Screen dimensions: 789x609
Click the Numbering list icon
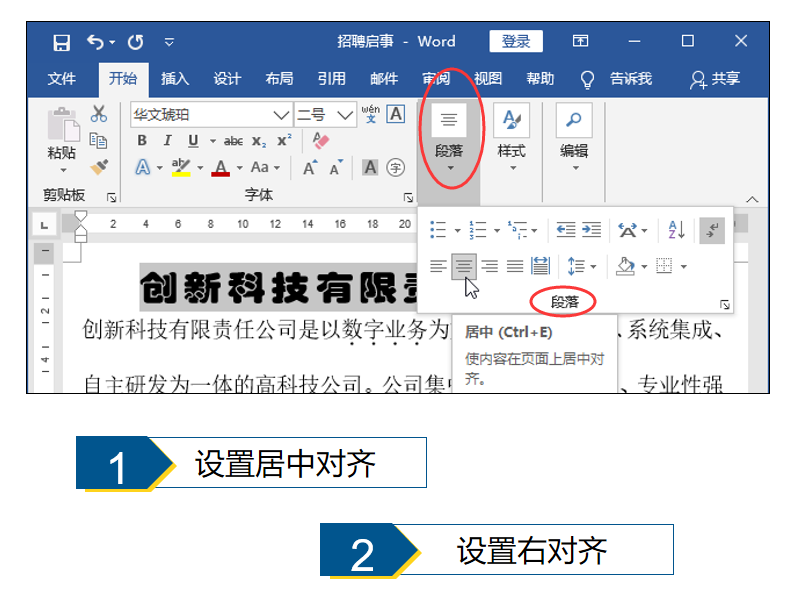pyautogui.click(x=478, y=230)
